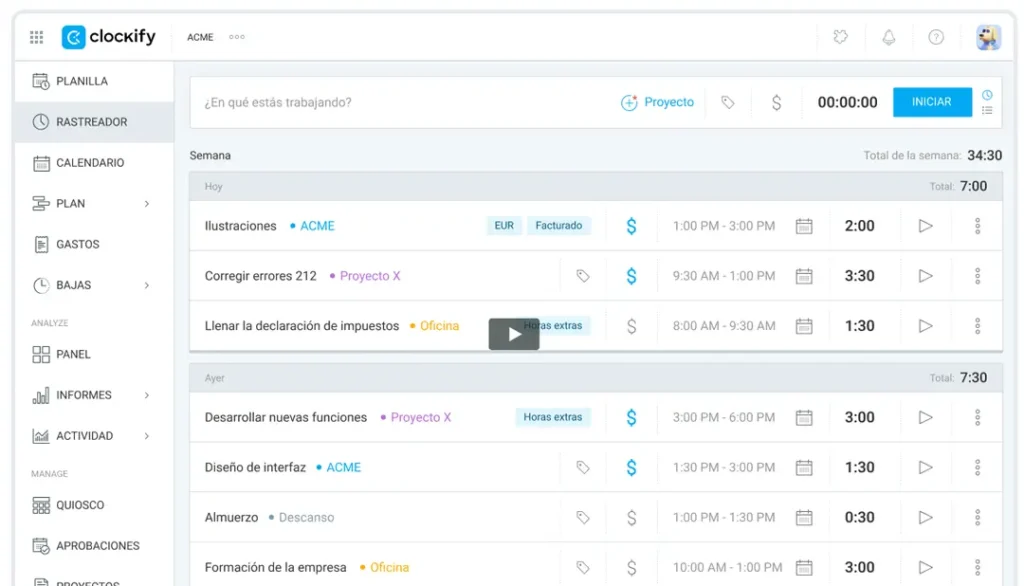1024x586 pixels.
Task: Toggle billable dollar sign in timer bar
Action: tap(776, 102)
